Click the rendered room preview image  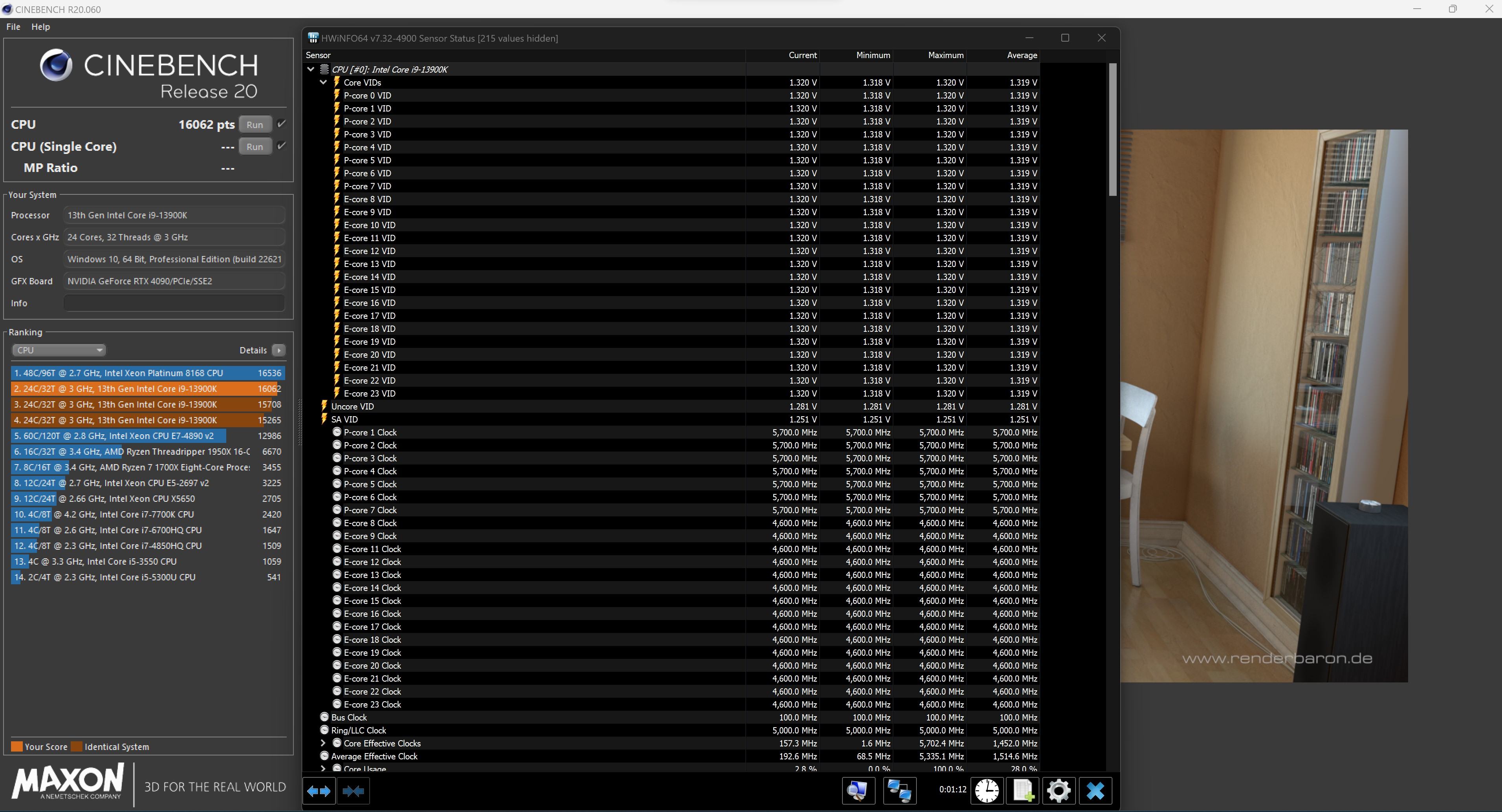[1264, 406]
